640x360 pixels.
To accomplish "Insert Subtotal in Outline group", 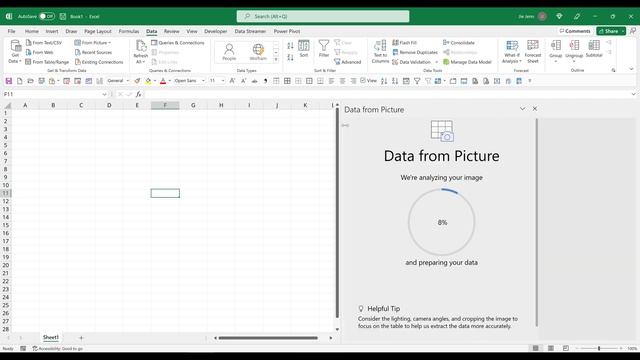I will pos(594,49).
